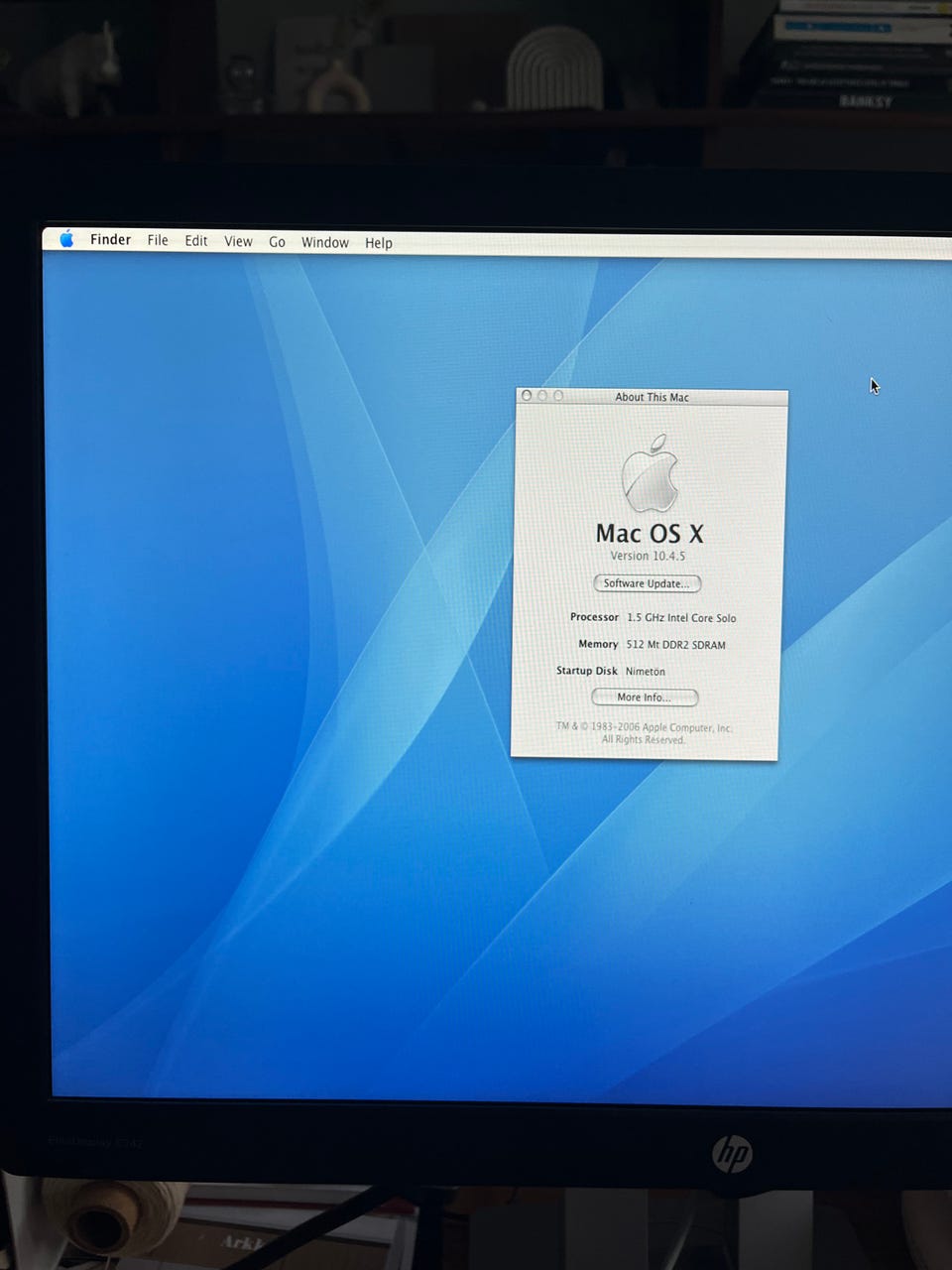Click the 1.5 GHz Intel Core Solo text
952x1270 pixels.
(681, 617)
